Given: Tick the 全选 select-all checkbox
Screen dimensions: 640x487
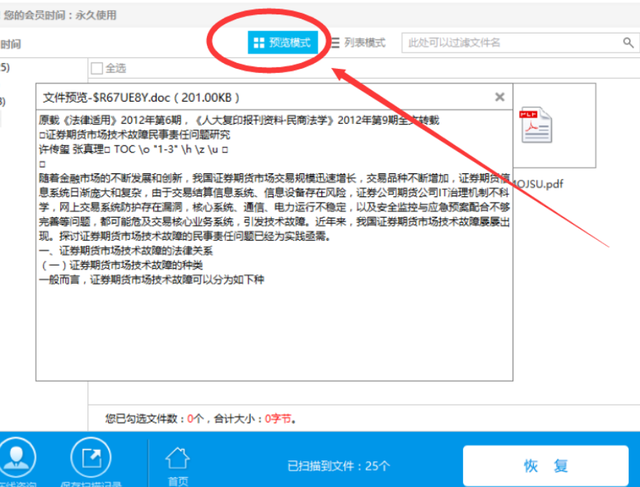Looking at the screenshot, I should 97,68.
